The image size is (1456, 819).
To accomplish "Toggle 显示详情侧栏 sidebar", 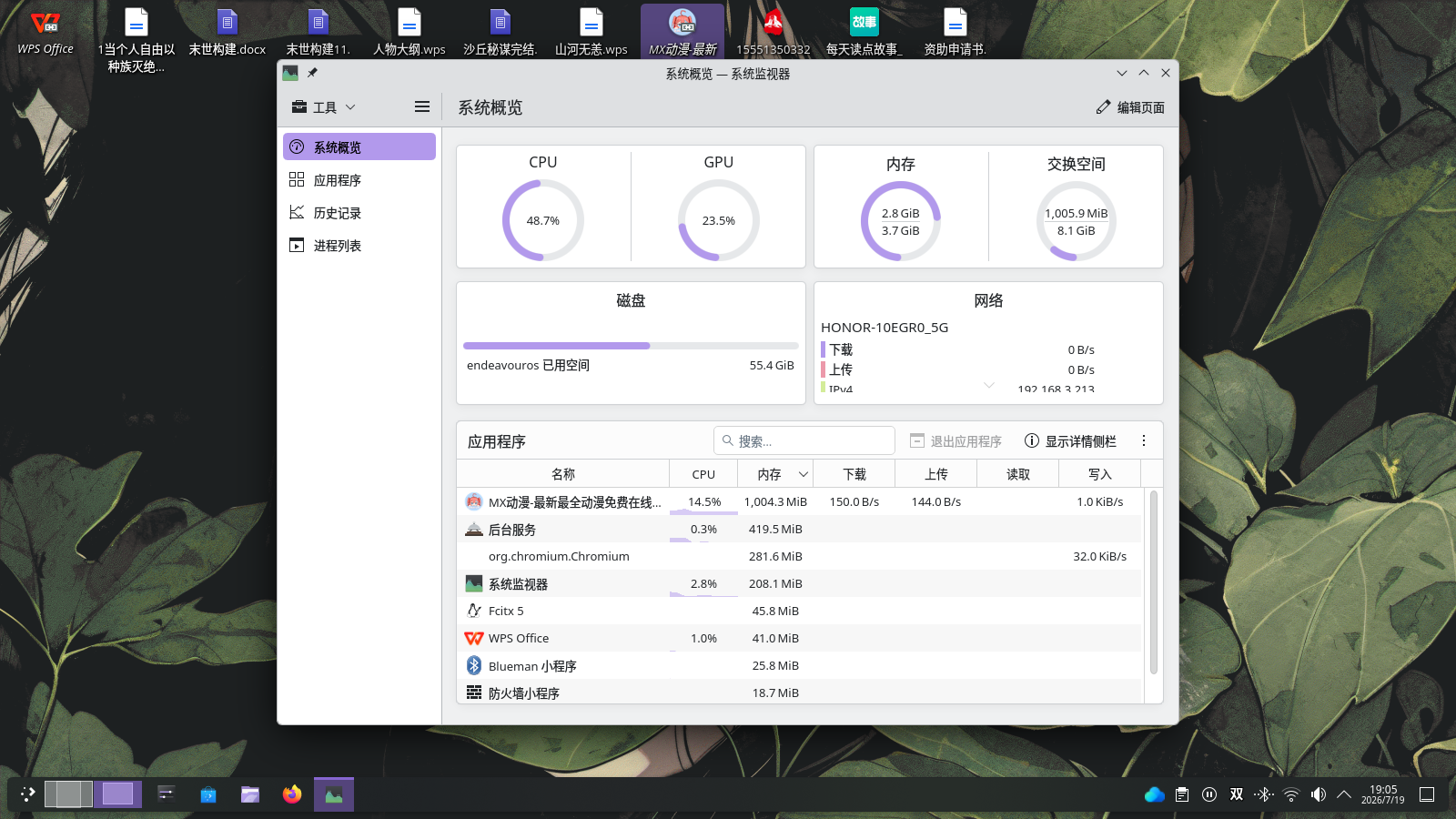I will click(x=1070, y=440).
